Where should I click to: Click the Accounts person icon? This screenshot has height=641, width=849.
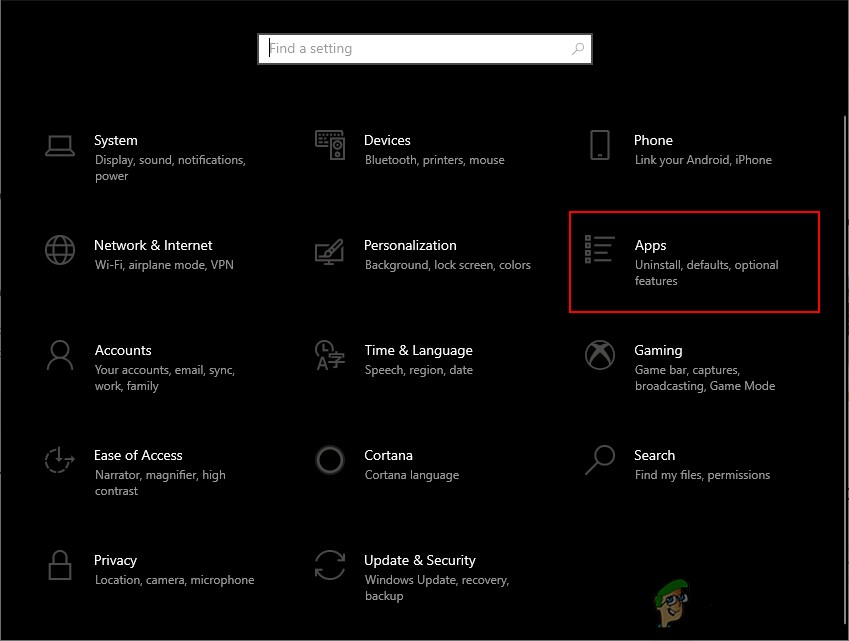(x=60, y=355)
